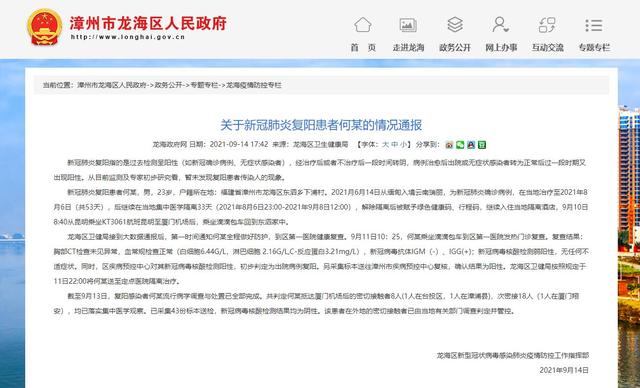This screenshot has height=388, width=640.
Task: Go to breadcrumb 龙海疫情防控专栏
Action: (x=254, y=85)
